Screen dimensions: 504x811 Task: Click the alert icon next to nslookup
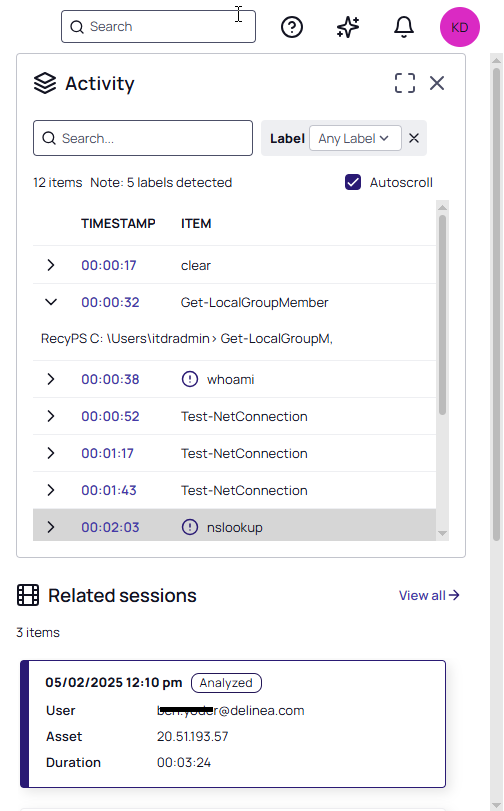190,527
